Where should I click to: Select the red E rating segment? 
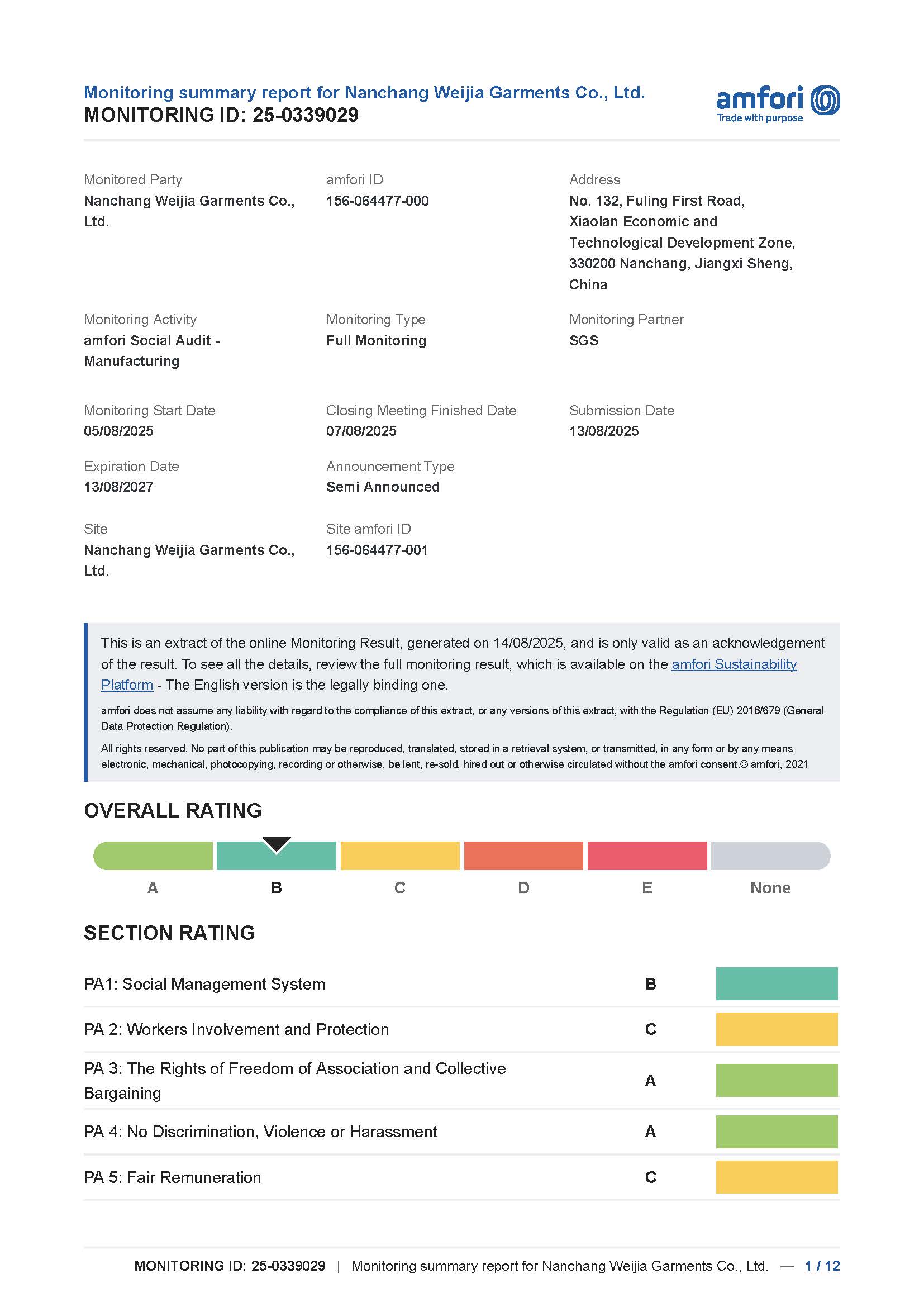click(647, 856)
